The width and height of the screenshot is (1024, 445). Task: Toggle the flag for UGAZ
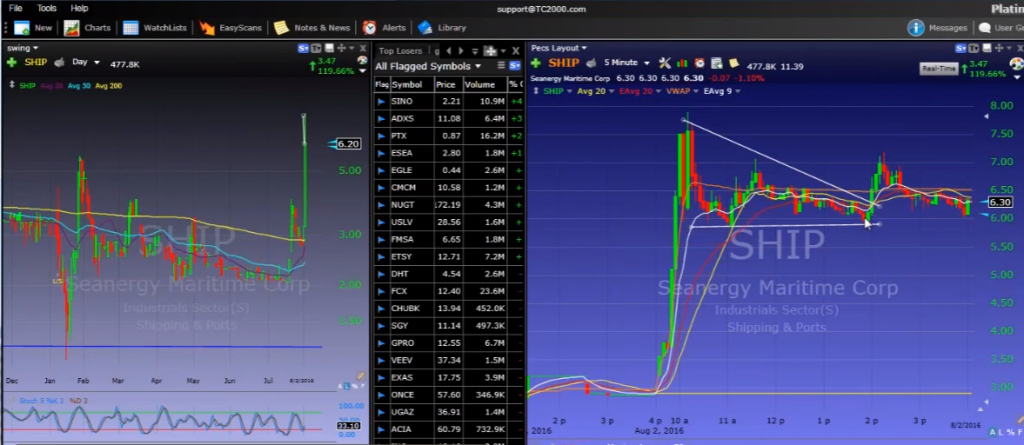(381, 412)
